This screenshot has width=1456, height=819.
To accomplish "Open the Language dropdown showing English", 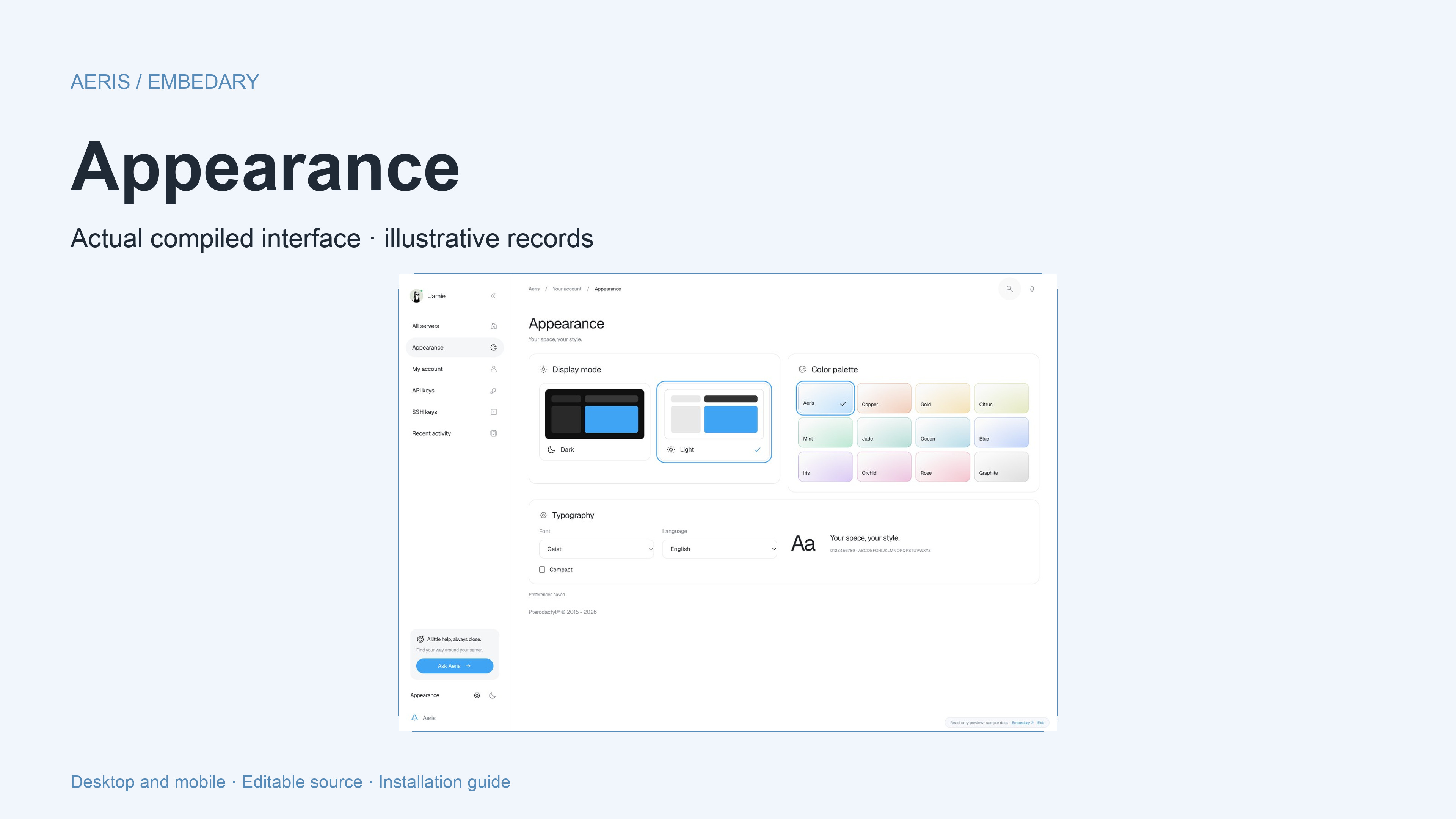I will click(720, 549).
